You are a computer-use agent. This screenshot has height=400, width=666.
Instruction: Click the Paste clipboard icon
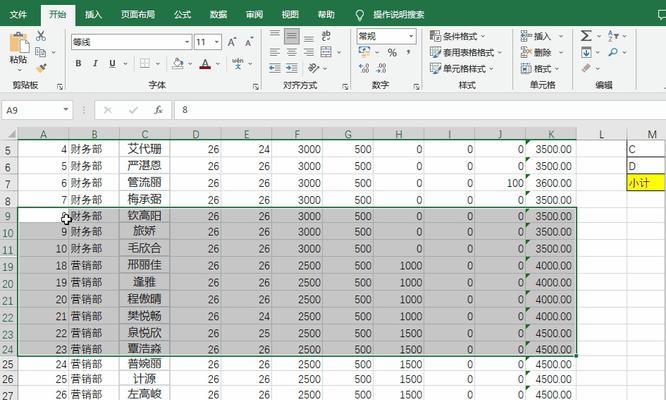19,42
